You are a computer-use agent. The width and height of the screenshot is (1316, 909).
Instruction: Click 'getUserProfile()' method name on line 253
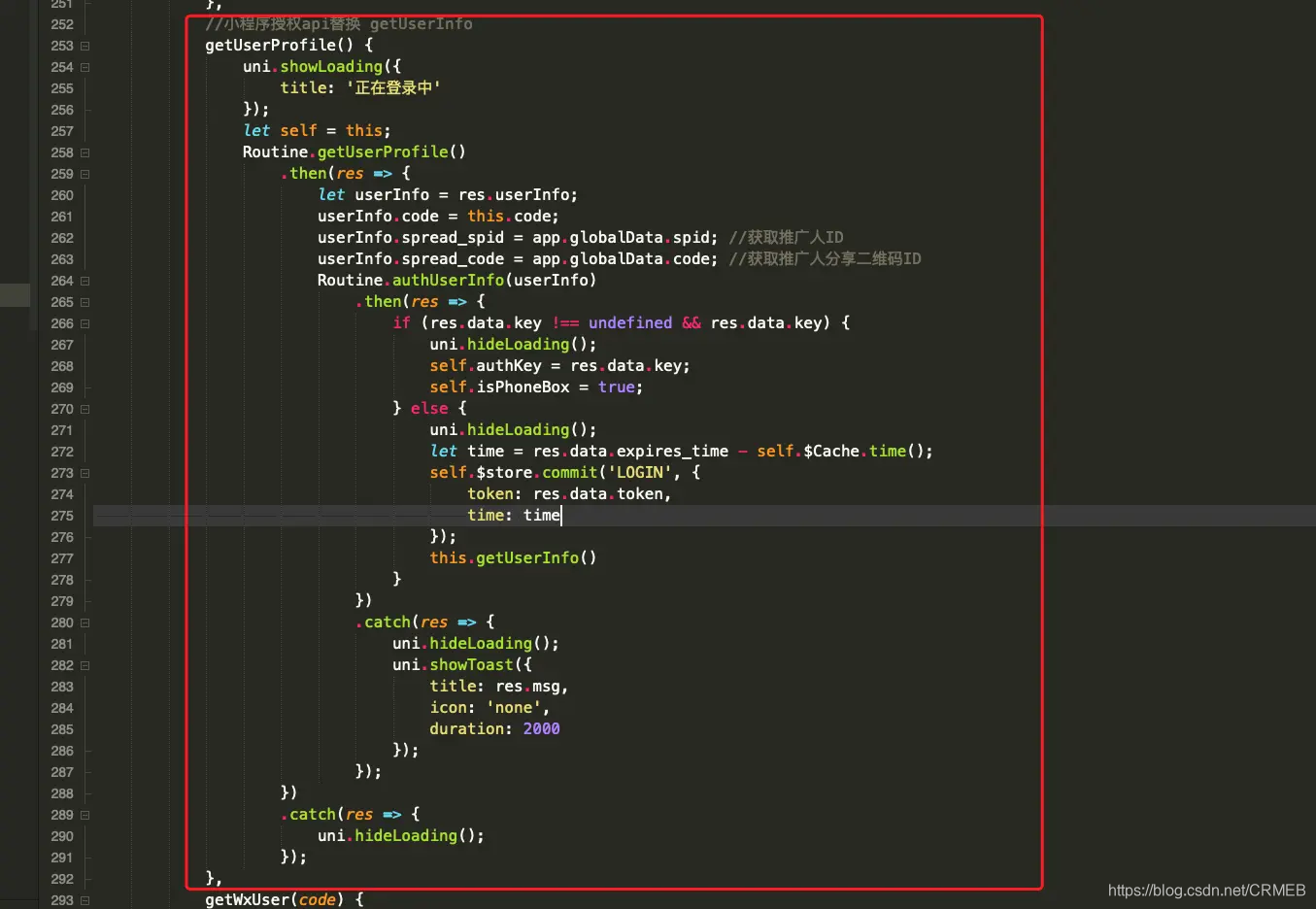[x=279, y=45]
